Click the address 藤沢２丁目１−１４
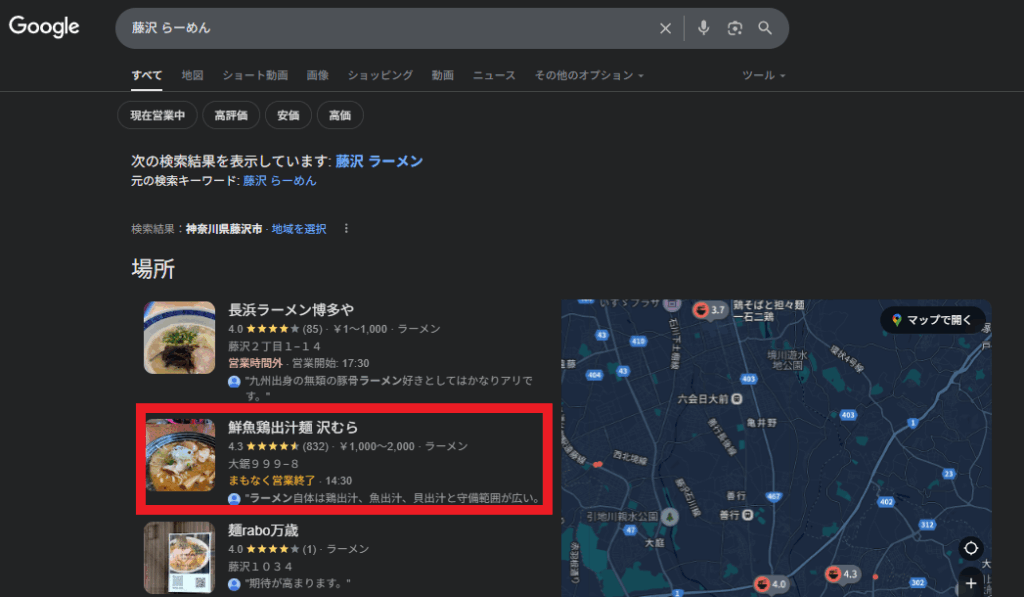Screen dimensions: 1024x597 [x=274, y=346]
